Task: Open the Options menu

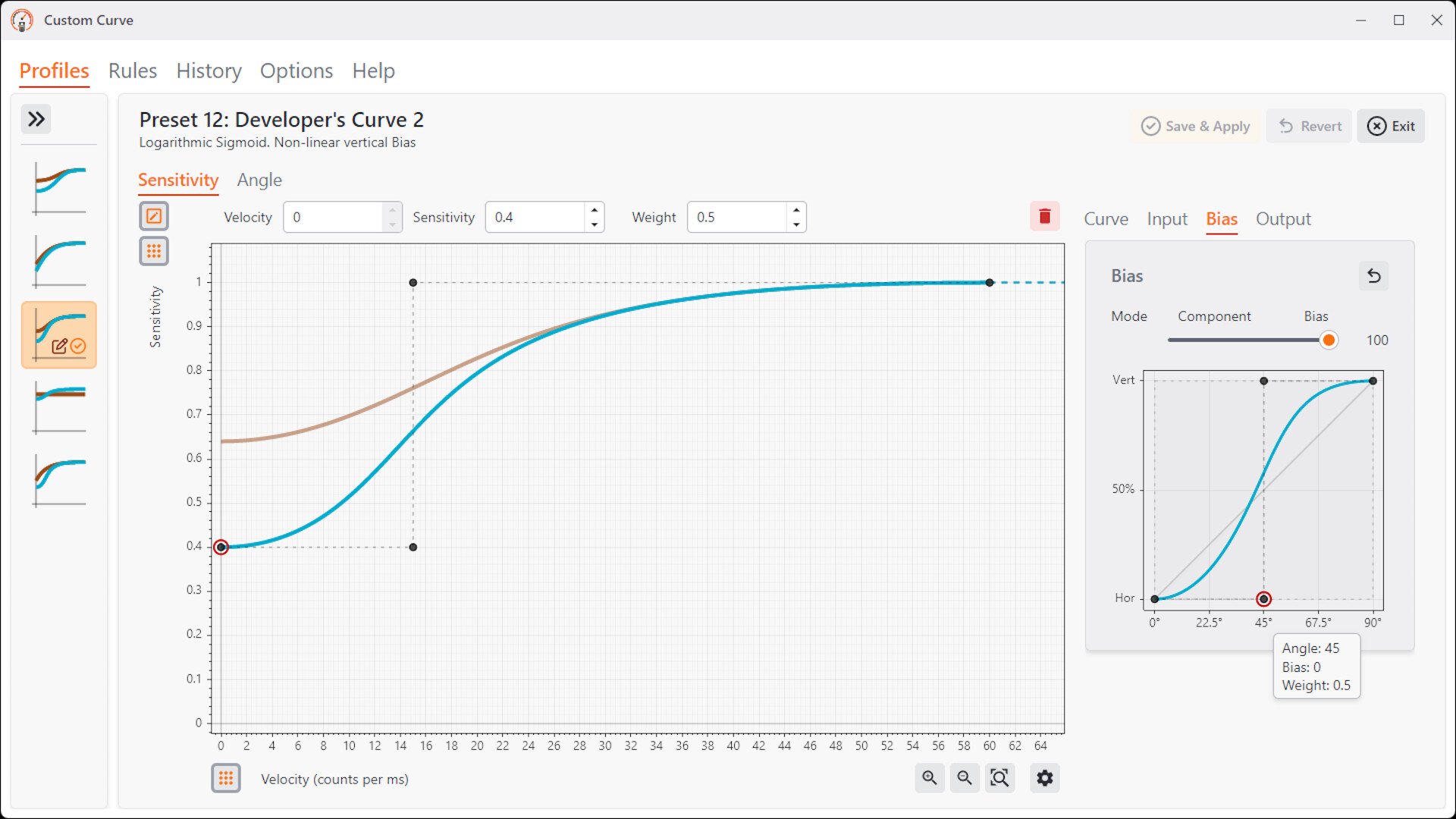Action: point(296,71)
